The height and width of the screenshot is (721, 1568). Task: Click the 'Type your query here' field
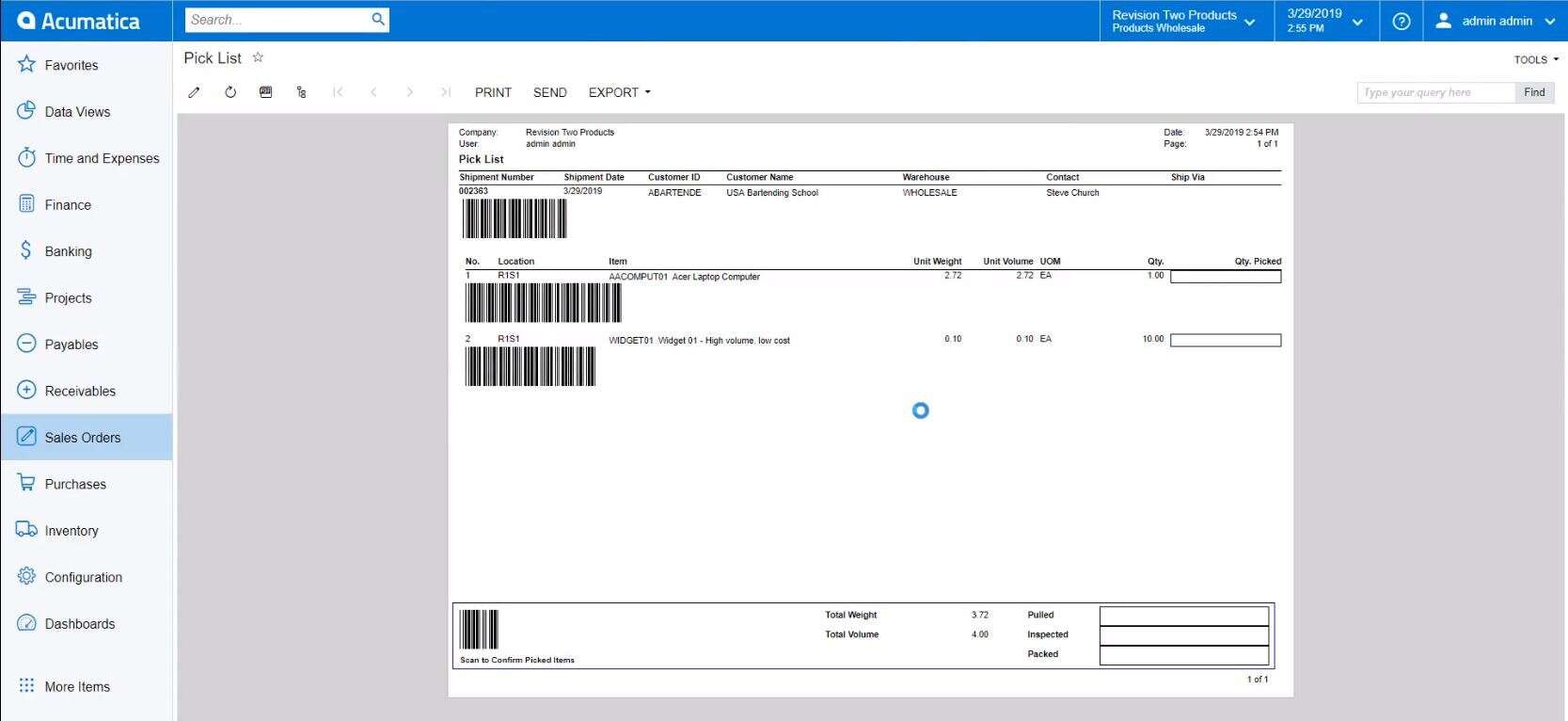(x=1435, y=92)
